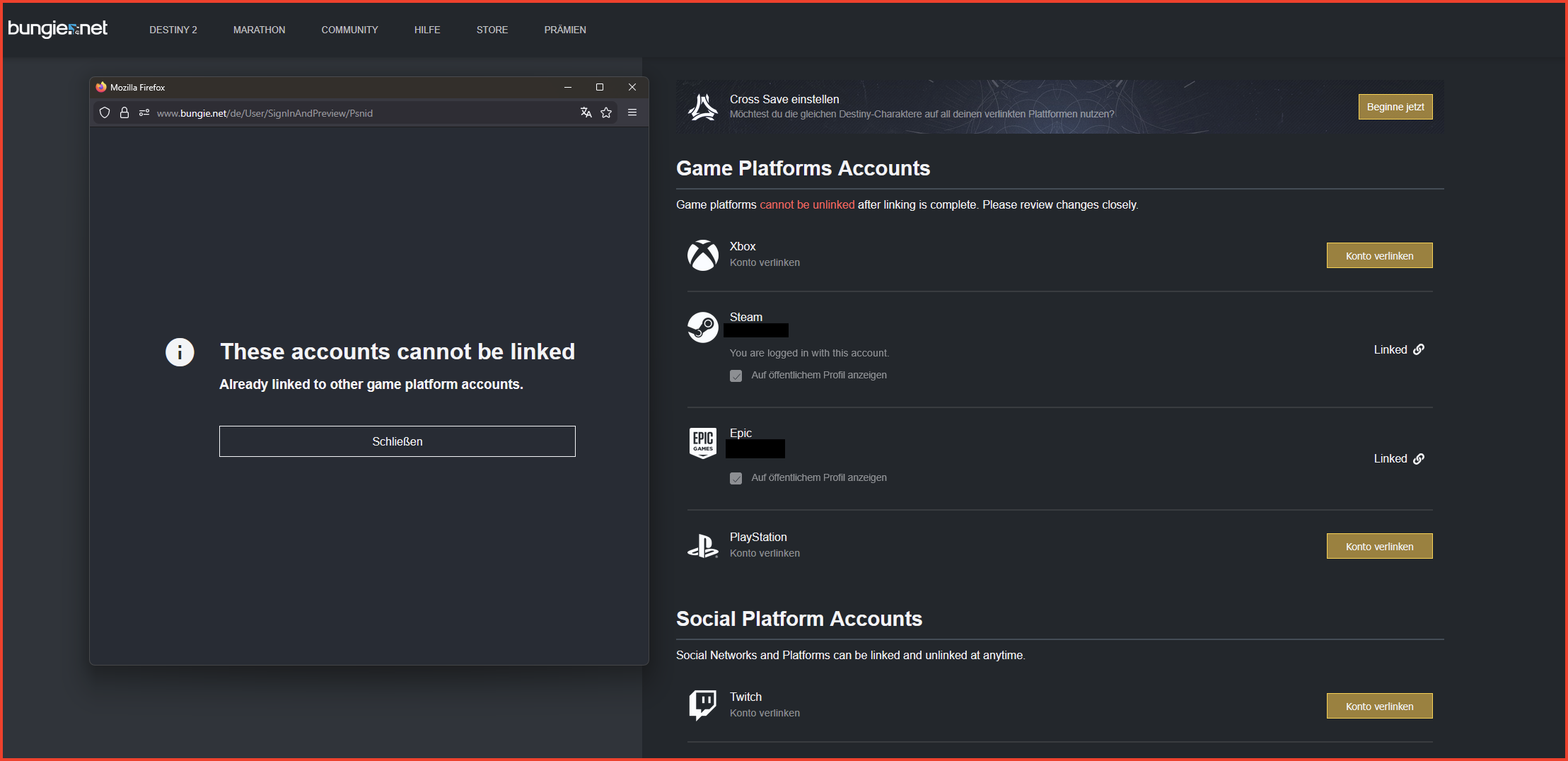Click Beginne jetzt for Cross Save

point(1395,107)
